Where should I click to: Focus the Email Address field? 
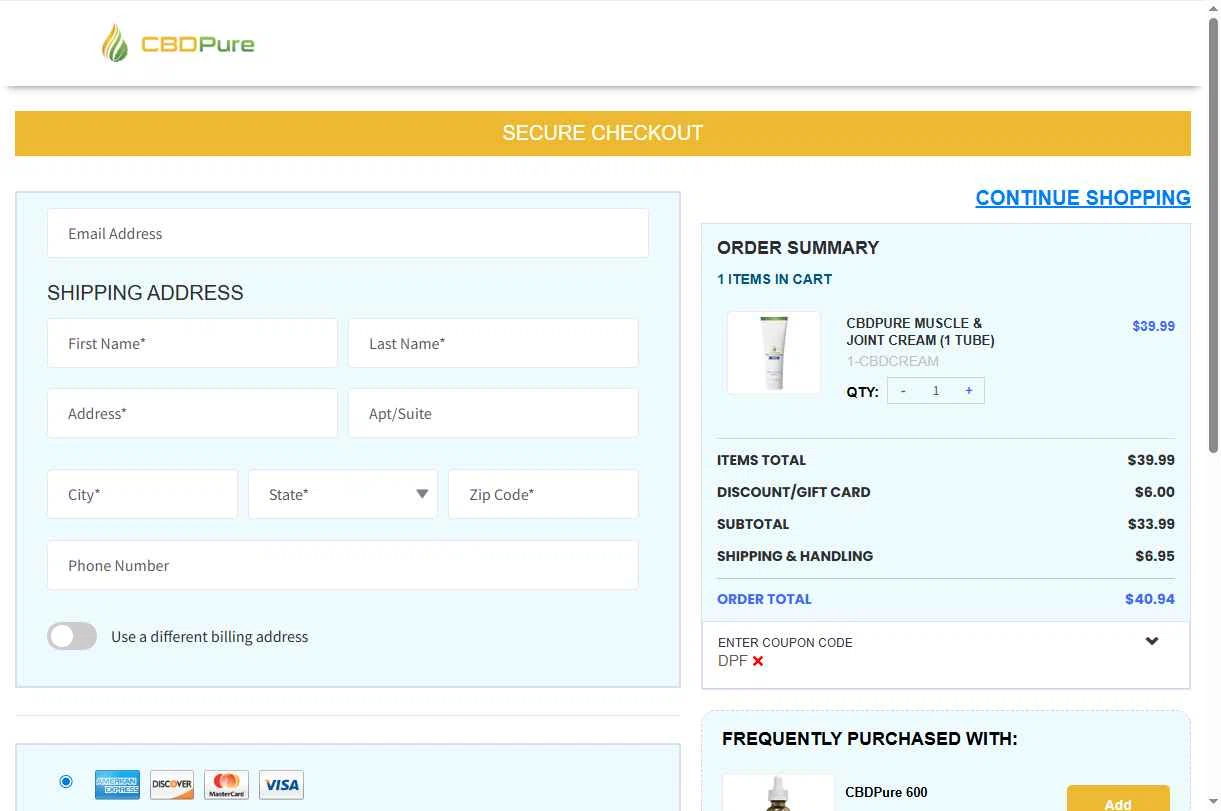pos(348,233)
